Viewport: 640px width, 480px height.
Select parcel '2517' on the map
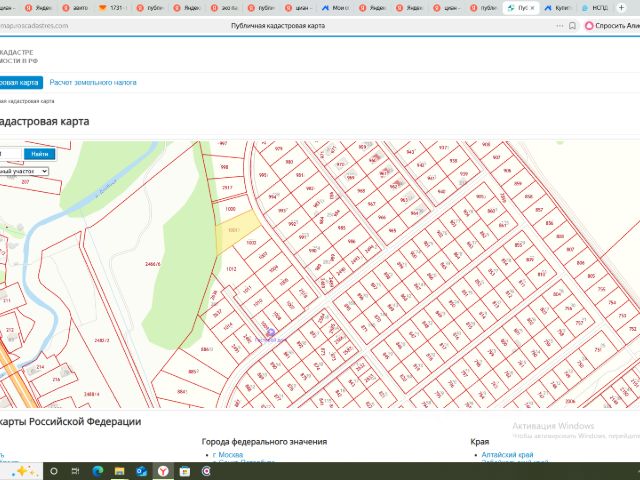click(x=227, y=188)
